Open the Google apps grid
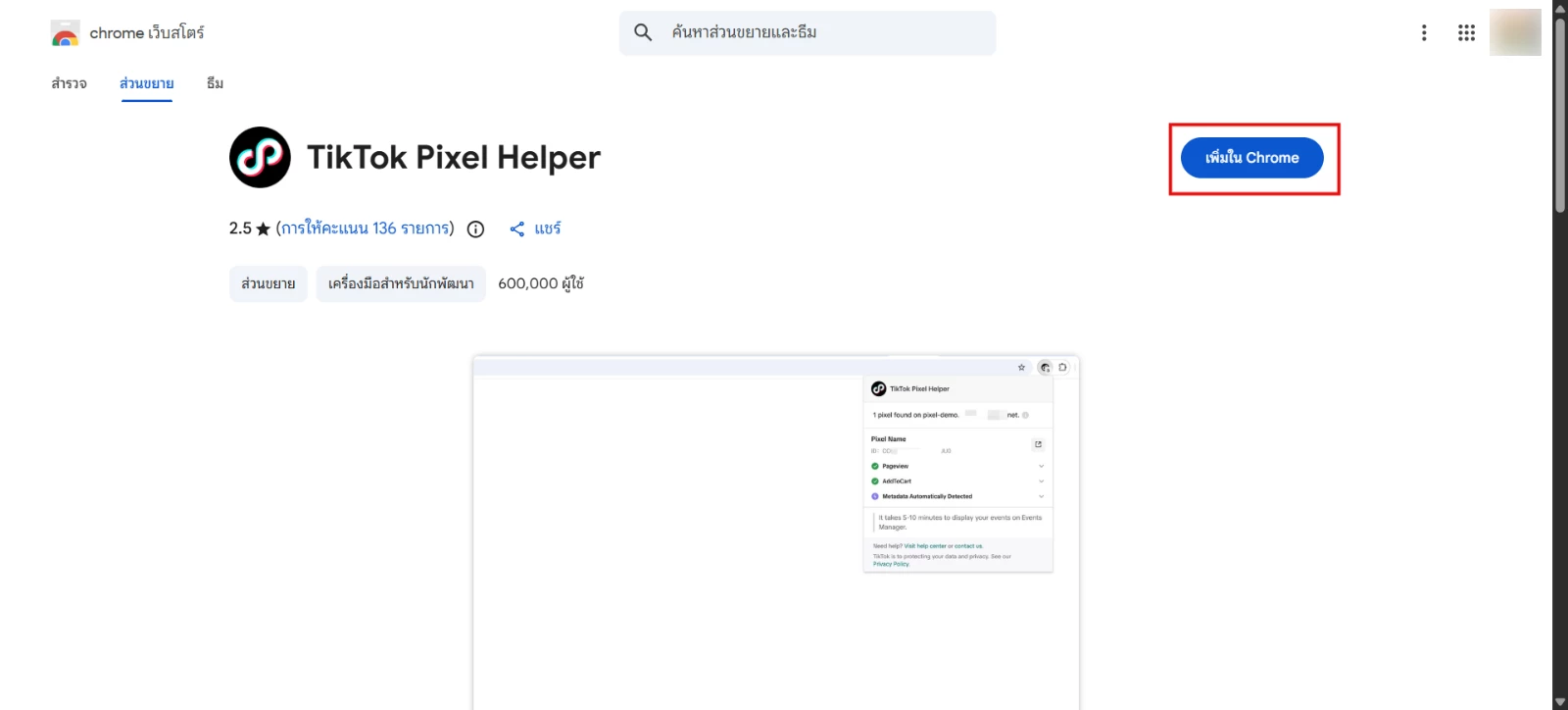 point(1466,33)
